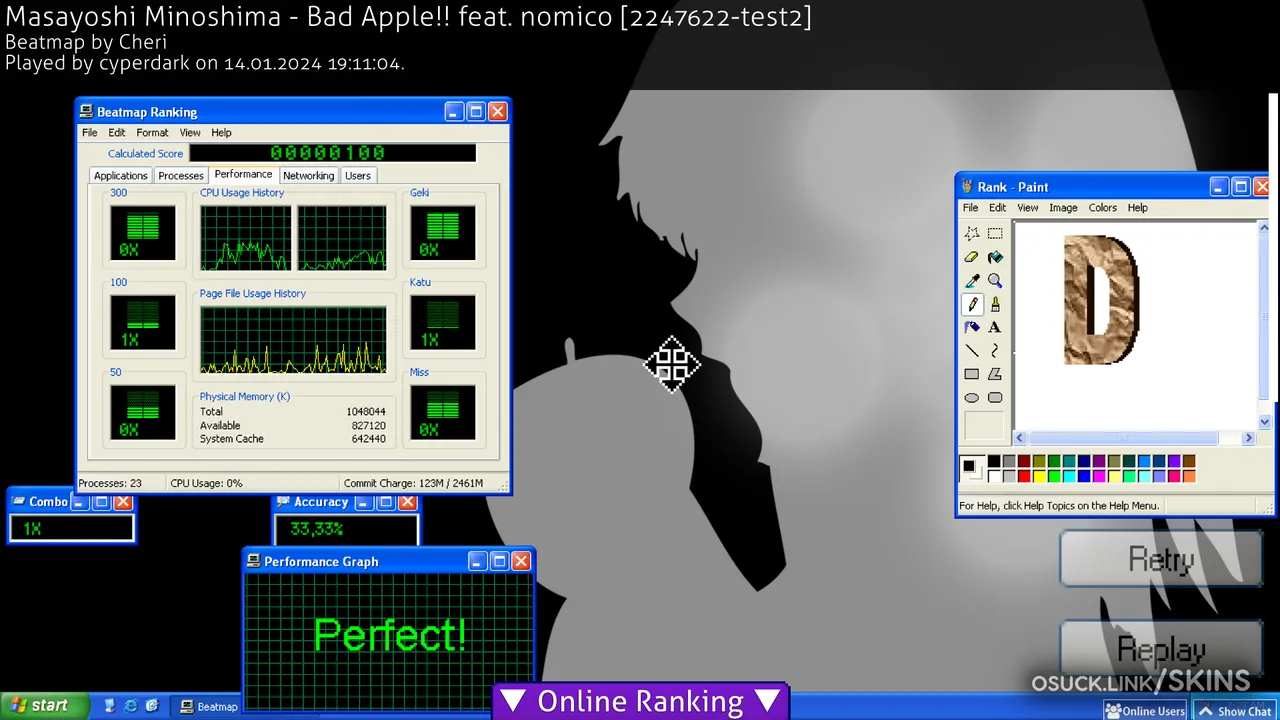Viewport: 1280px width, 720px height.
Task: Pick the Curve tool in Paint
Action: tap(995, 351)
